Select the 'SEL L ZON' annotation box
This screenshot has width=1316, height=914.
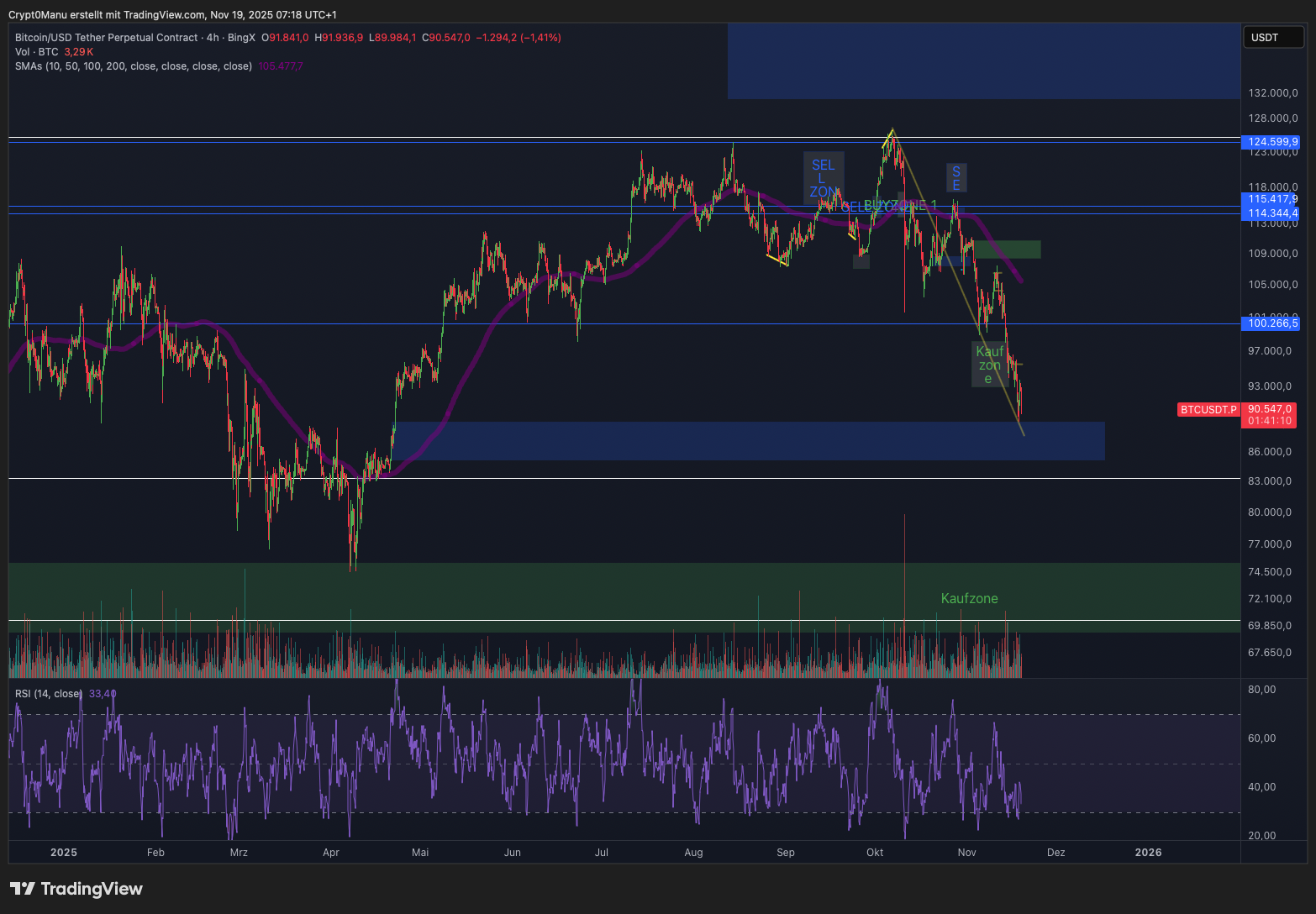823,178
